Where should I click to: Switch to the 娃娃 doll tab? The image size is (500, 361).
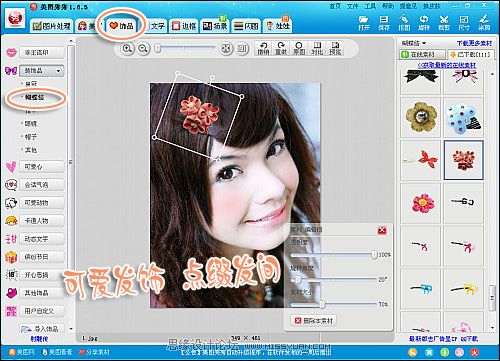278,26
